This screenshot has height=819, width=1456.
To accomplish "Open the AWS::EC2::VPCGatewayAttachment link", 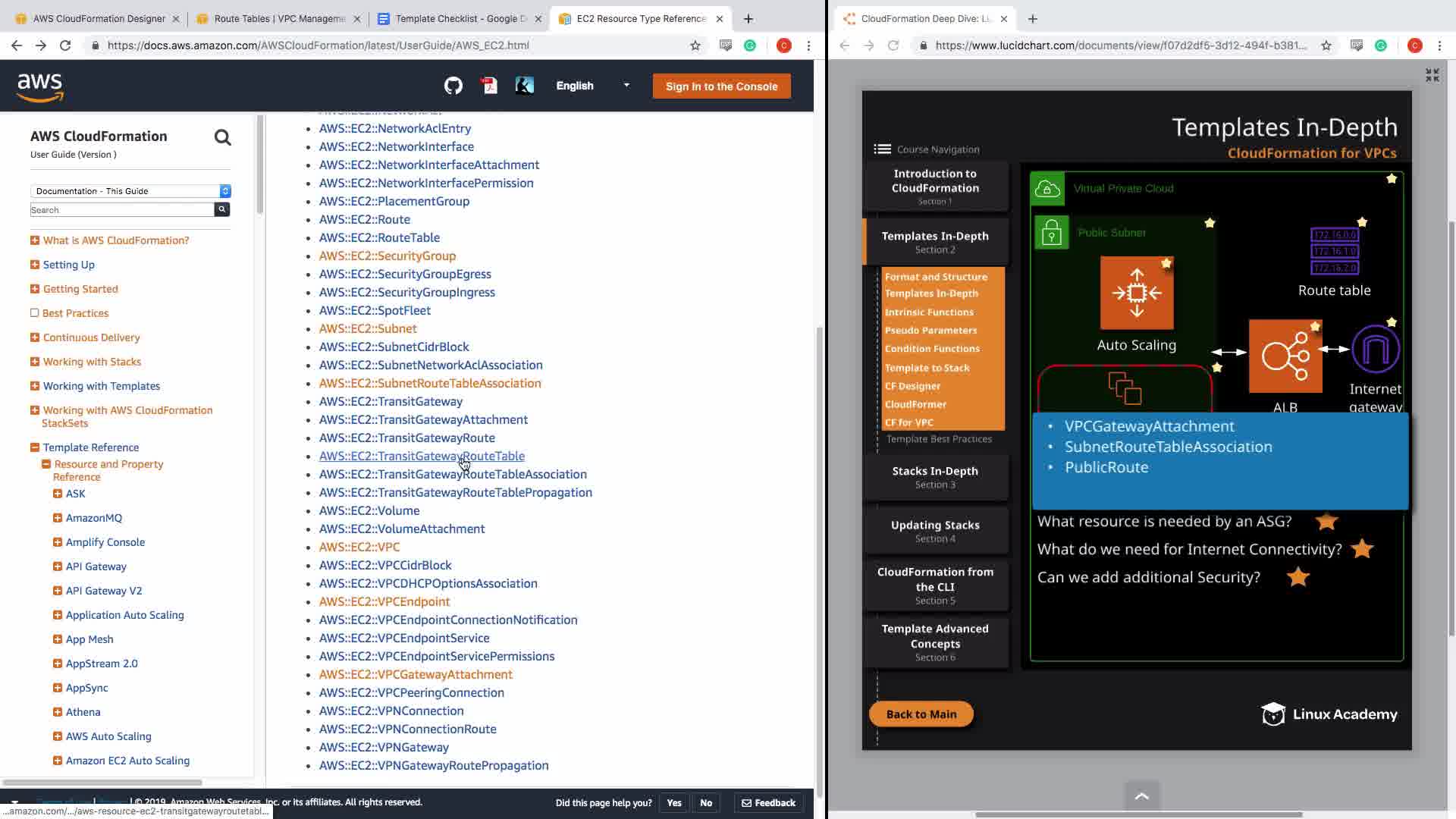I will pyautogui.click(x=416, y=674).
